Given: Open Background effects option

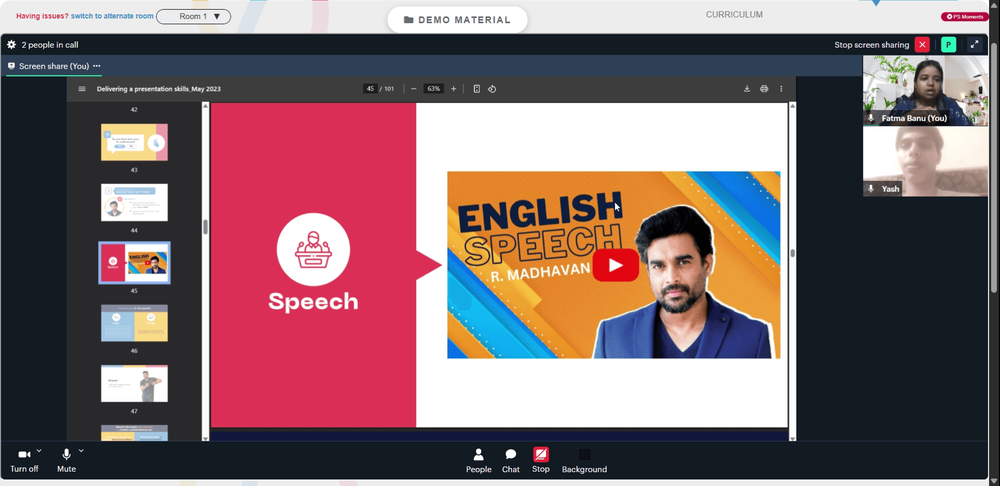Looking at the screenshot, I should pyautogui.click(x=584, y=460).
